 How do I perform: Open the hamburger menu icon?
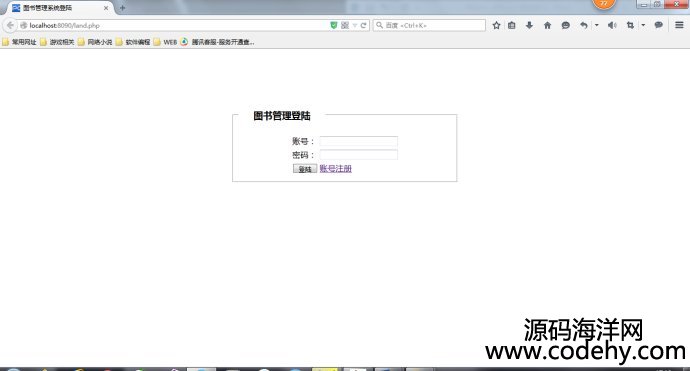point(679,26)
